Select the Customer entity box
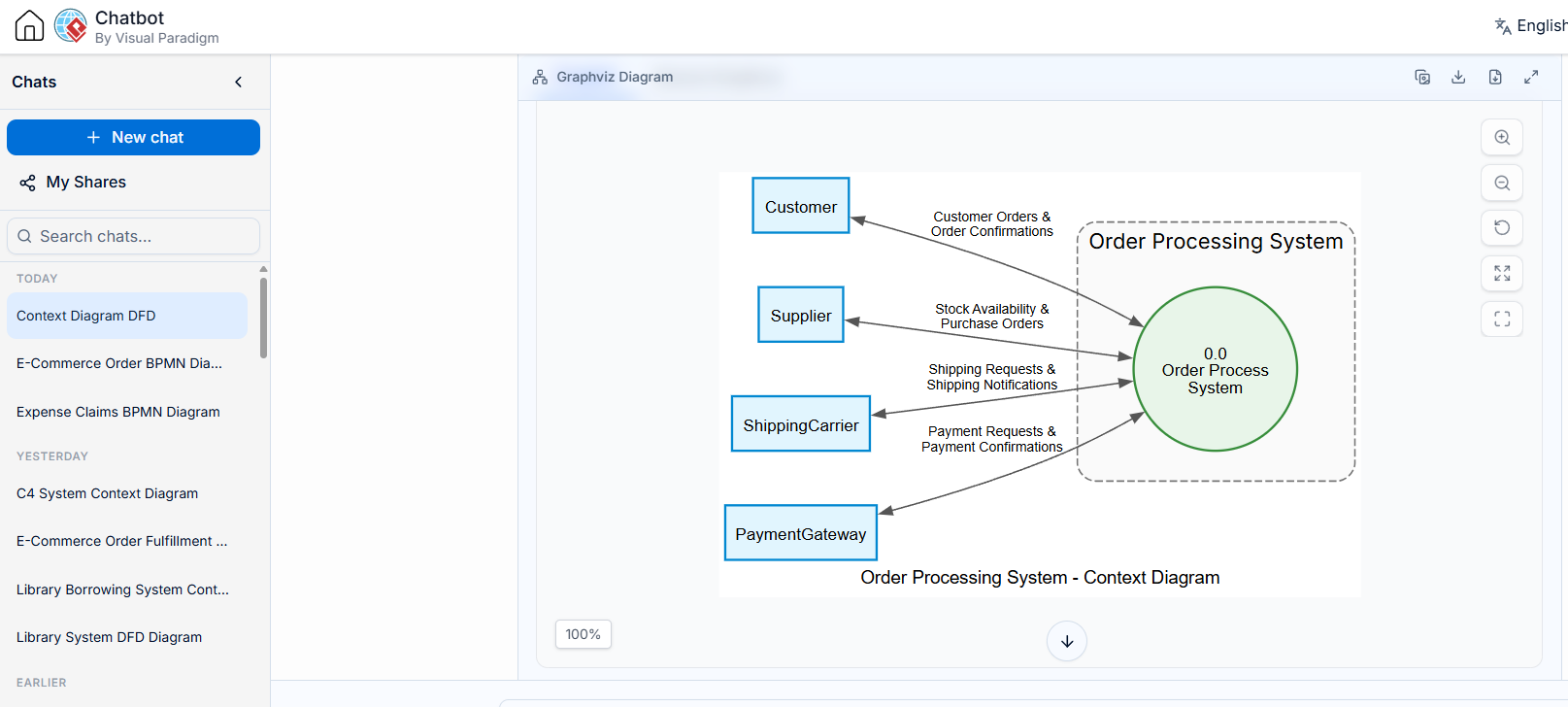 point(801,205)
